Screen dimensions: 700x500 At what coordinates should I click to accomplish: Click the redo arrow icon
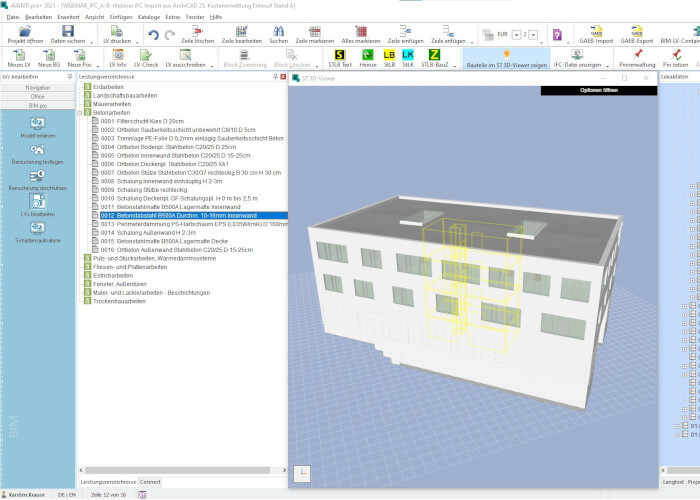170,35
